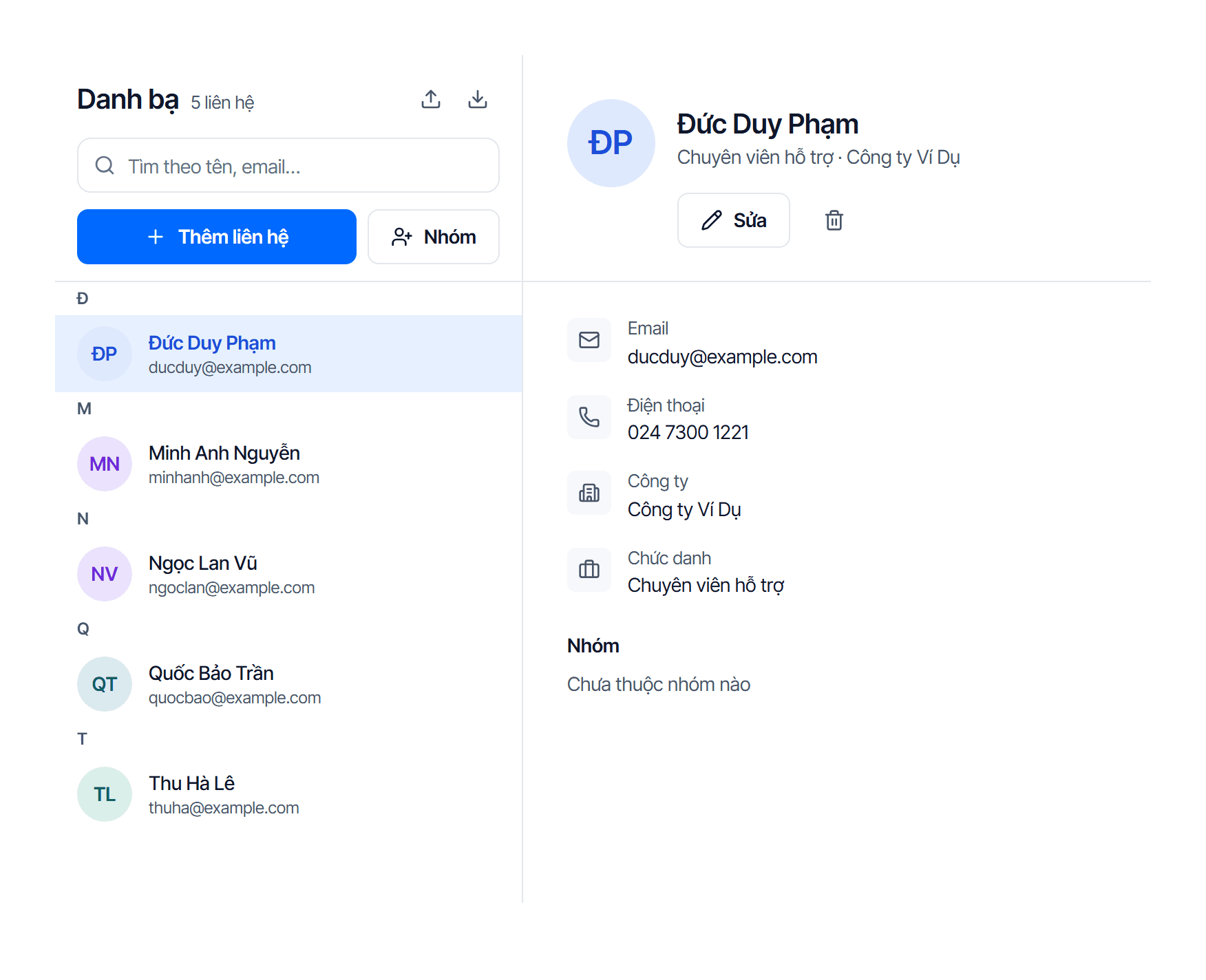Click the ngoclan@example.com address
This screenshot has width=1206, height=980.
coord(232,588)
